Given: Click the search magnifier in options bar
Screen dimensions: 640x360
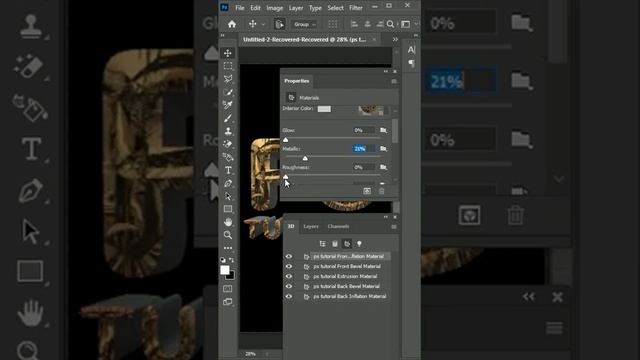Looking at the screenshot, I should tap(391, 24).
